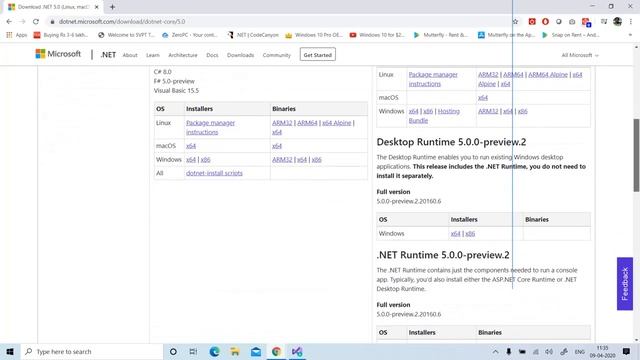The height and width of the screenshot is (360, 640).
Task: Open the red square extension icon
Action: pyautogui.click(x=532, y=22)
